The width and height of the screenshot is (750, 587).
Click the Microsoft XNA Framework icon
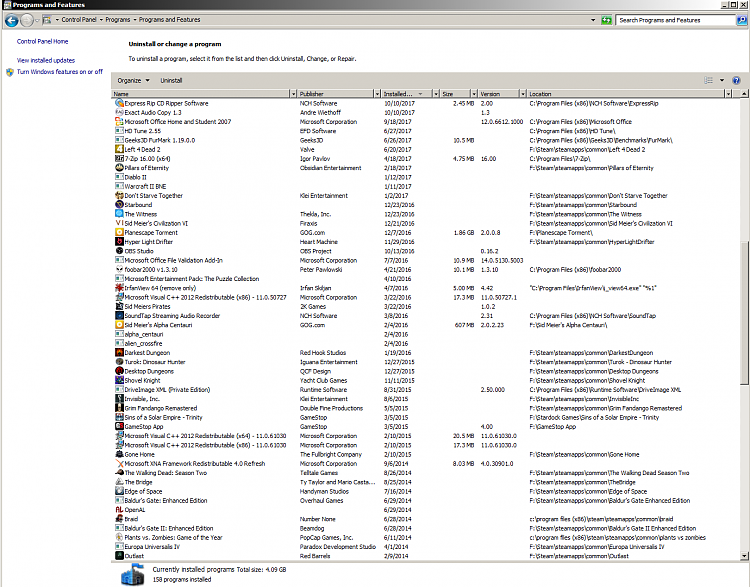119,463
